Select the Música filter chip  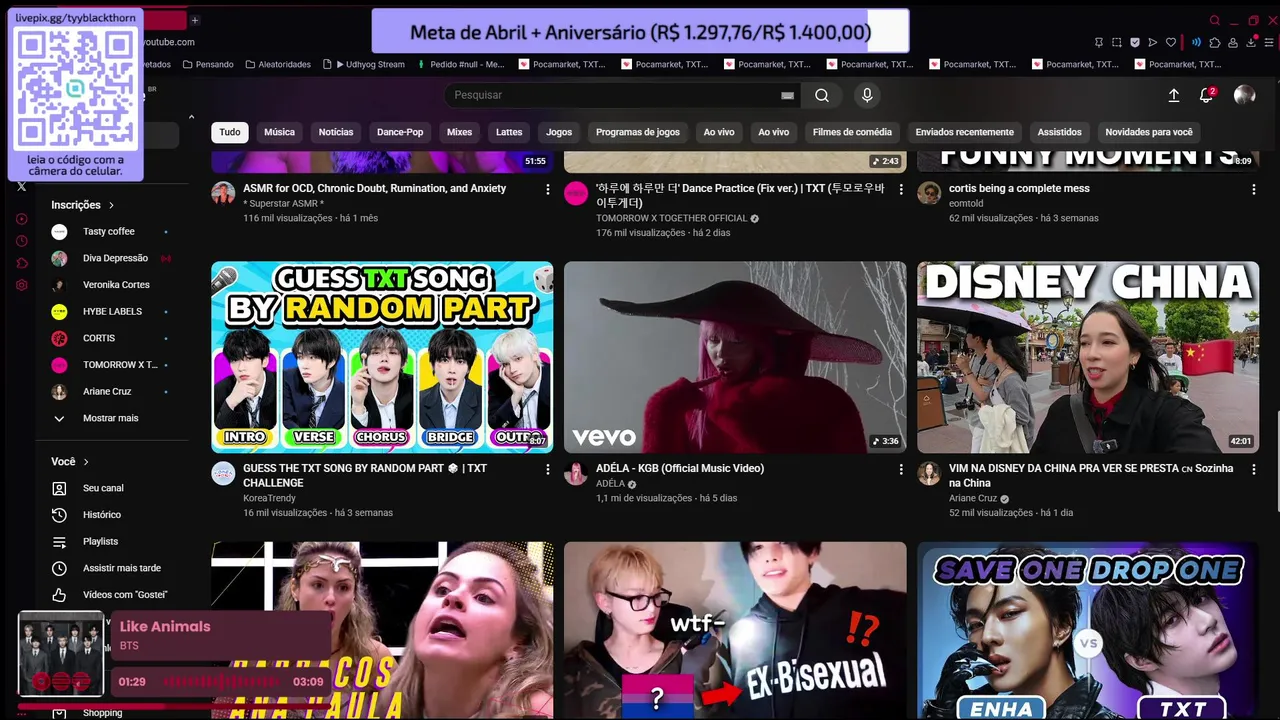tap(279, 132)
